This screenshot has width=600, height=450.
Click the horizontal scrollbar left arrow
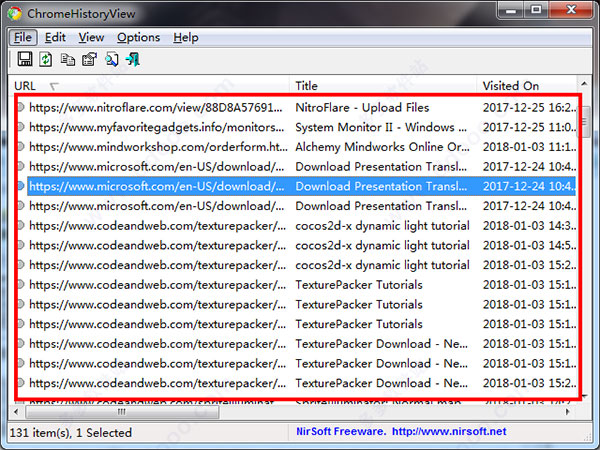(16, 412)
